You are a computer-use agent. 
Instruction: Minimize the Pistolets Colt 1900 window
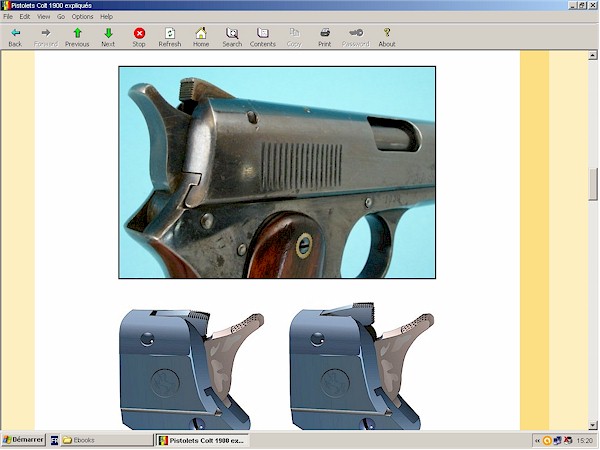pos(573,5)
